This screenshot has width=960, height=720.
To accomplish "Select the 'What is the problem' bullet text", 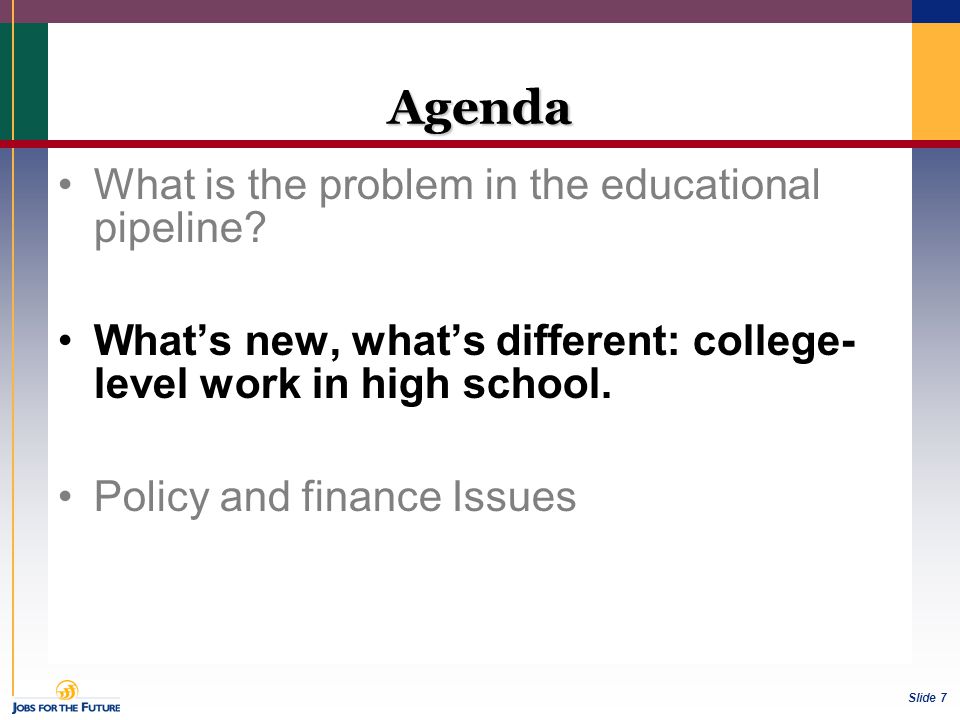I will pos(457,206).
